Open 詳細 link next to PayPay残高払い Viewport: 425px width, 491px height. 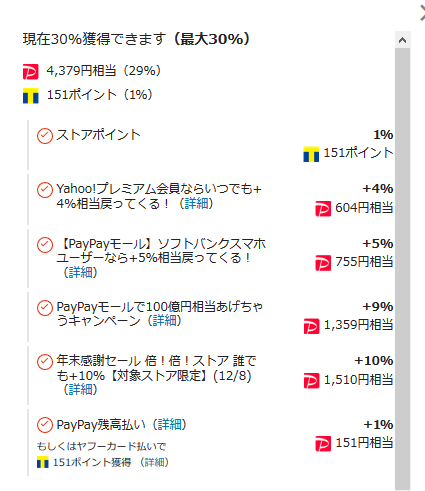point(169,425)
